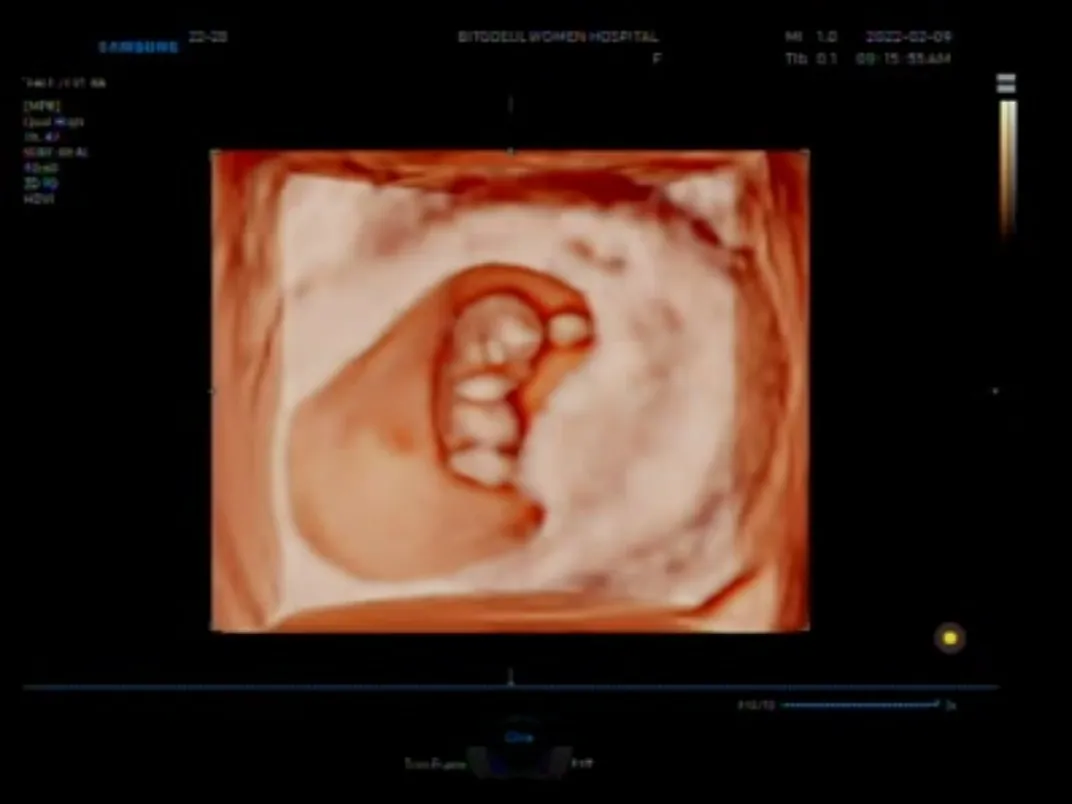Image resolution: width=1072 pixels, height=804 pixels.
Task: Click the hospital name header text
Action: 558,36
